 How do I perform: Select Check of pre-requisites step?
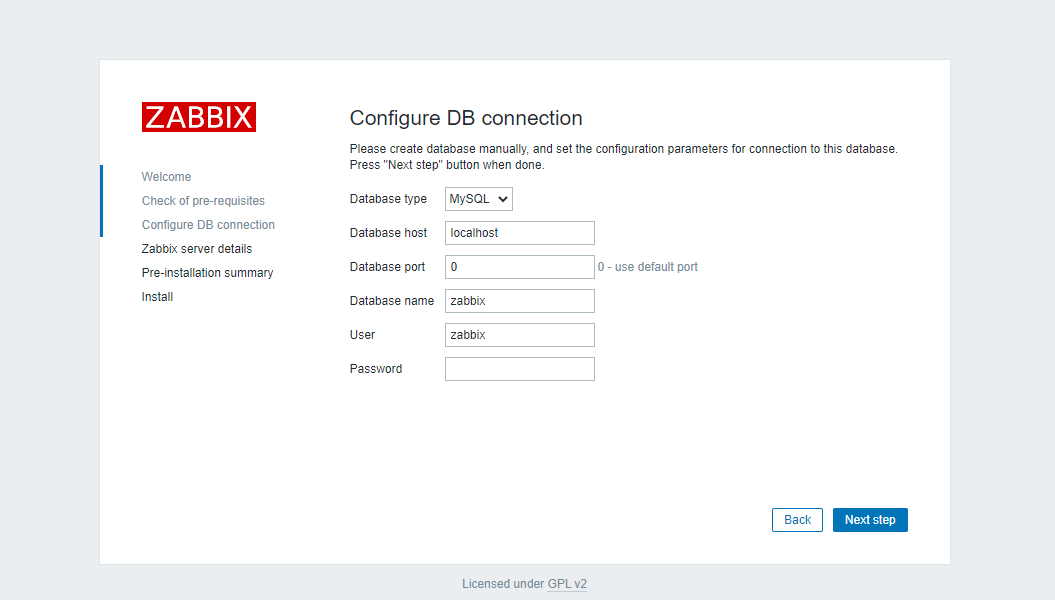pyautogui.click(x=203, y=200)
